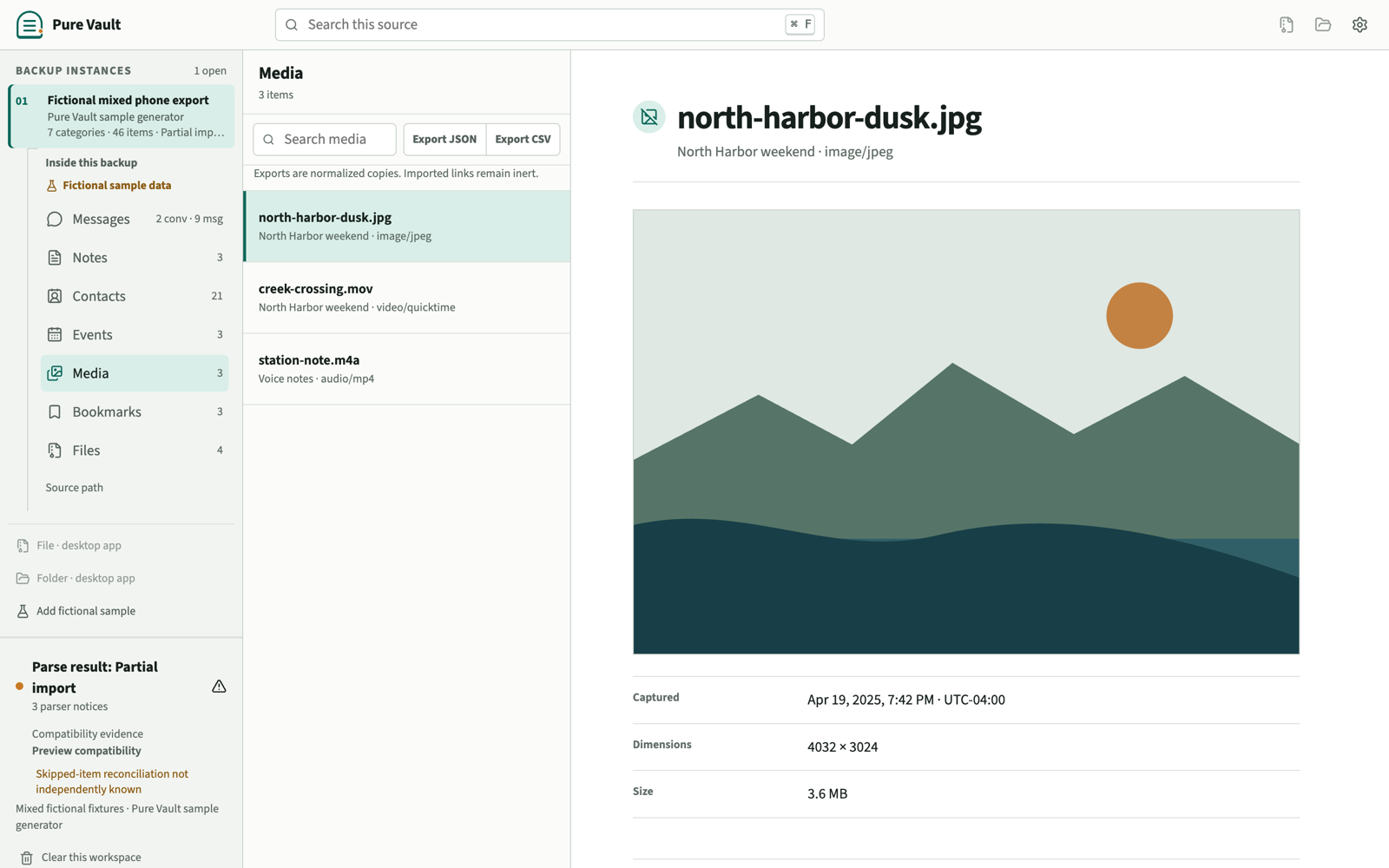Select station-note.m4a media item

point(407,369)
